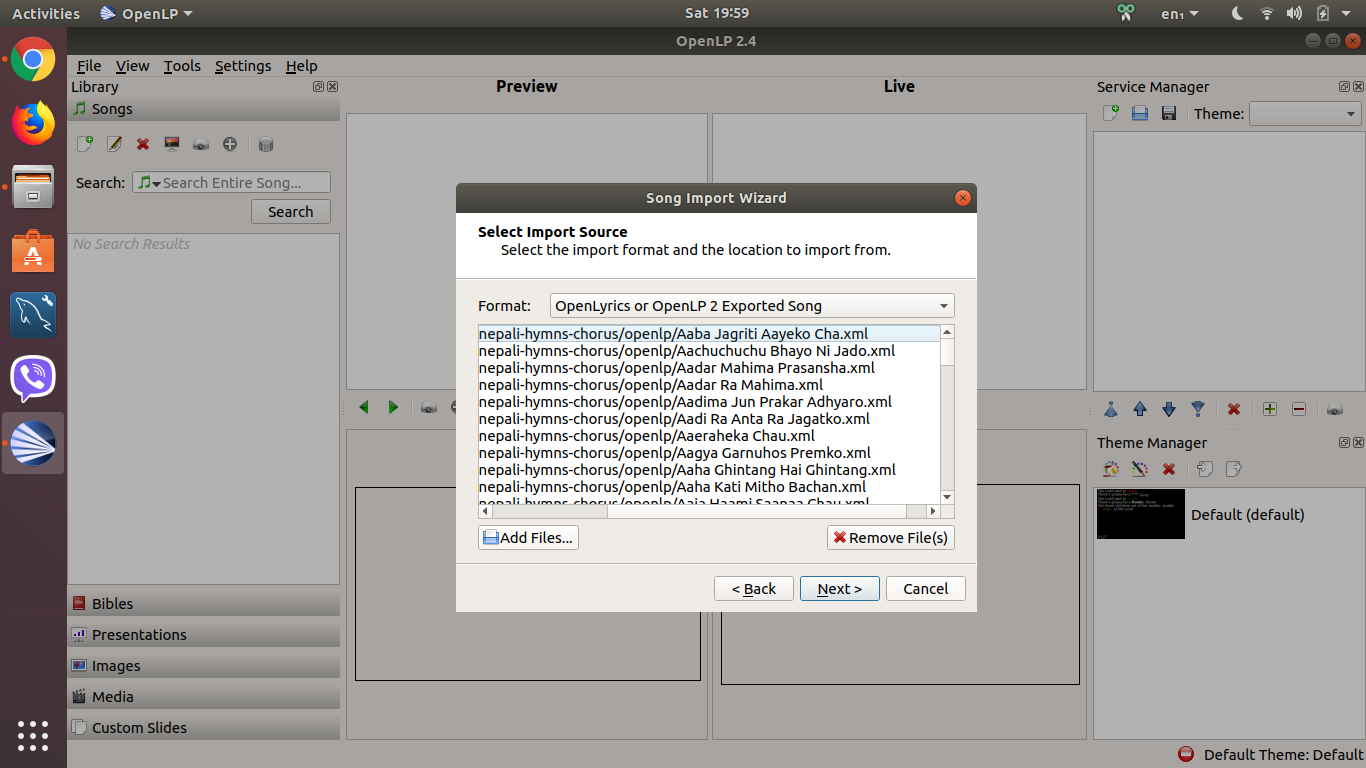Expand Presentations section in Library
The height and width of the screenshot is (768, 1366).
(204, 634)
